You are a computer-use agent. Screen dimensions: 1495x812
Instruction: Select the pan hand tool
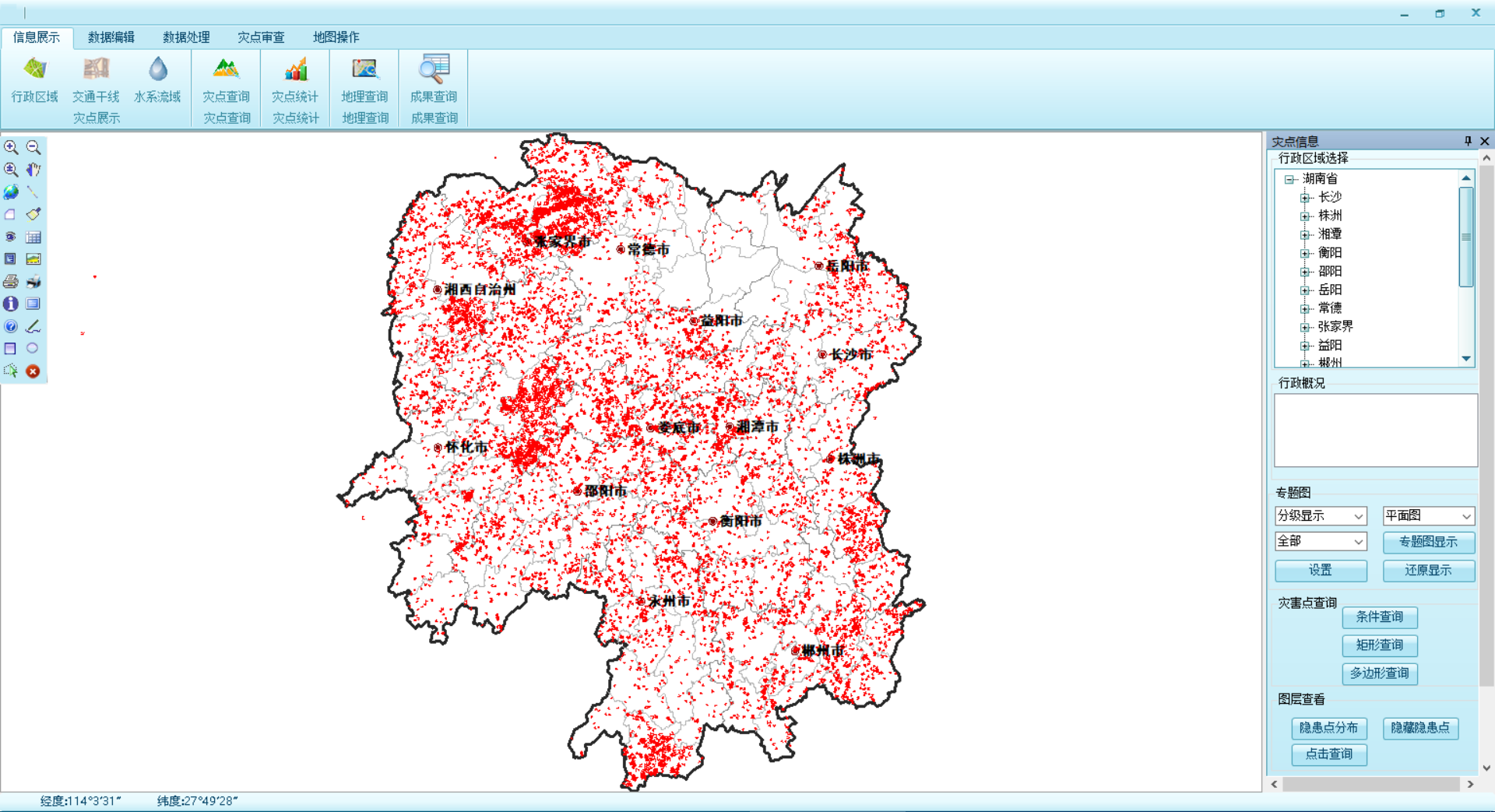coord(33,170)
